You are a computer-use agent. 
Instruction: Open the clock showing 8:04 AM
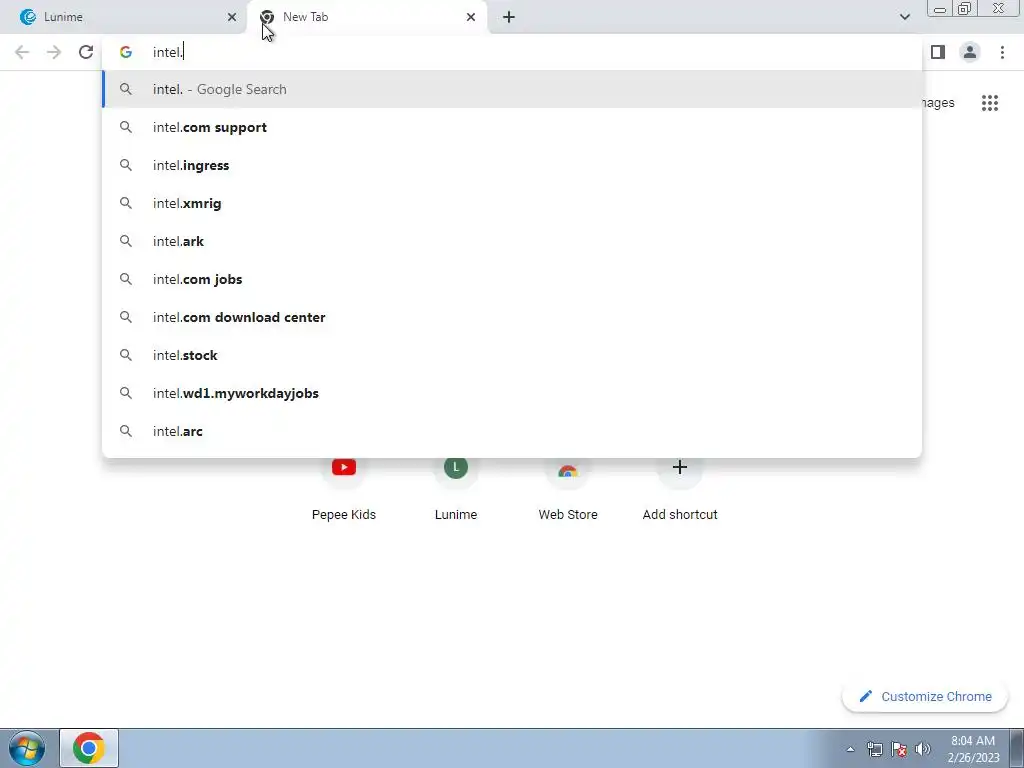tap(973, 749)
